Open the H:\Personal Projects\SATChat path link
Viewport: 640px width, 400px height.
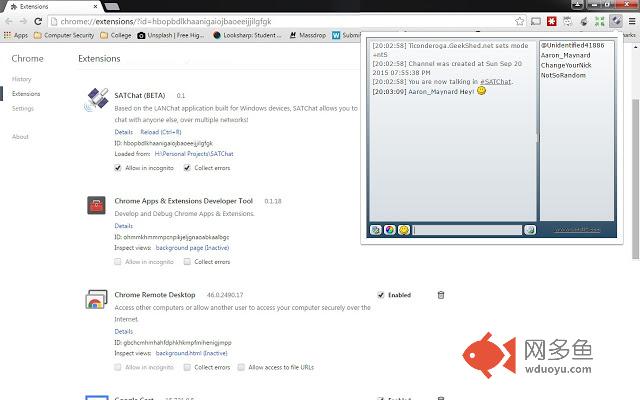(194, 154)
